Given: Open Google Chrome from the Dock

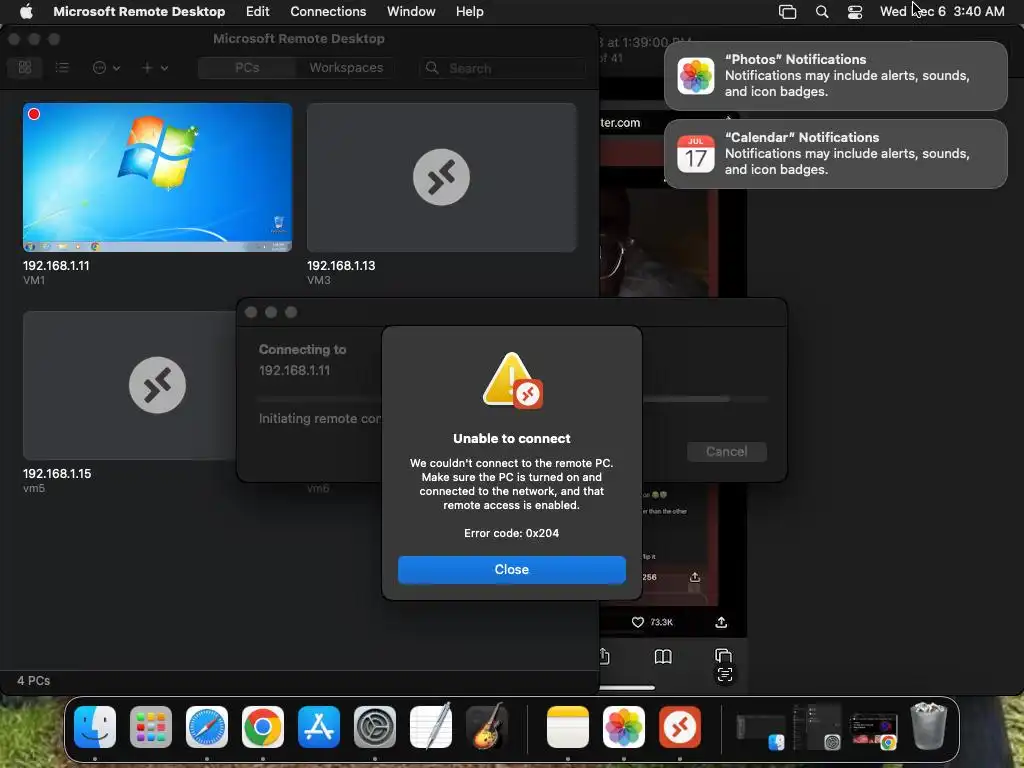Looking at the screenshot, I should coord(263,727).
